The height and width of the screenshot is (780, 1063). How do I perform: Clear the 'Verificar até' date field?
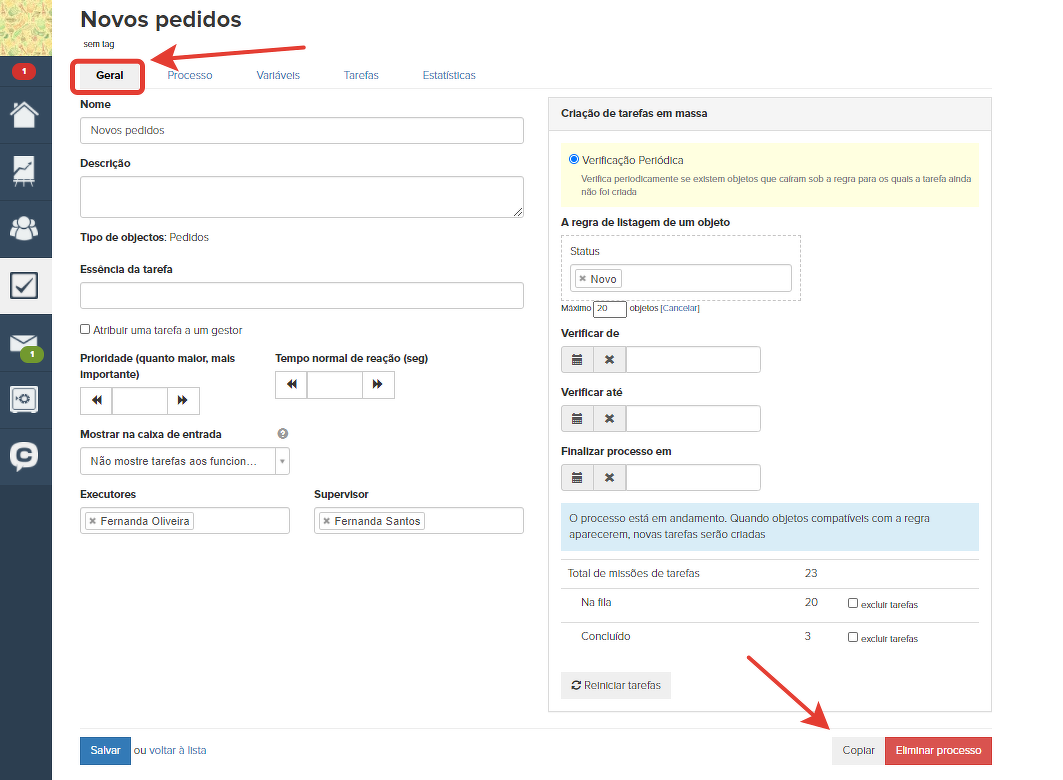click(x=609, y=419)
